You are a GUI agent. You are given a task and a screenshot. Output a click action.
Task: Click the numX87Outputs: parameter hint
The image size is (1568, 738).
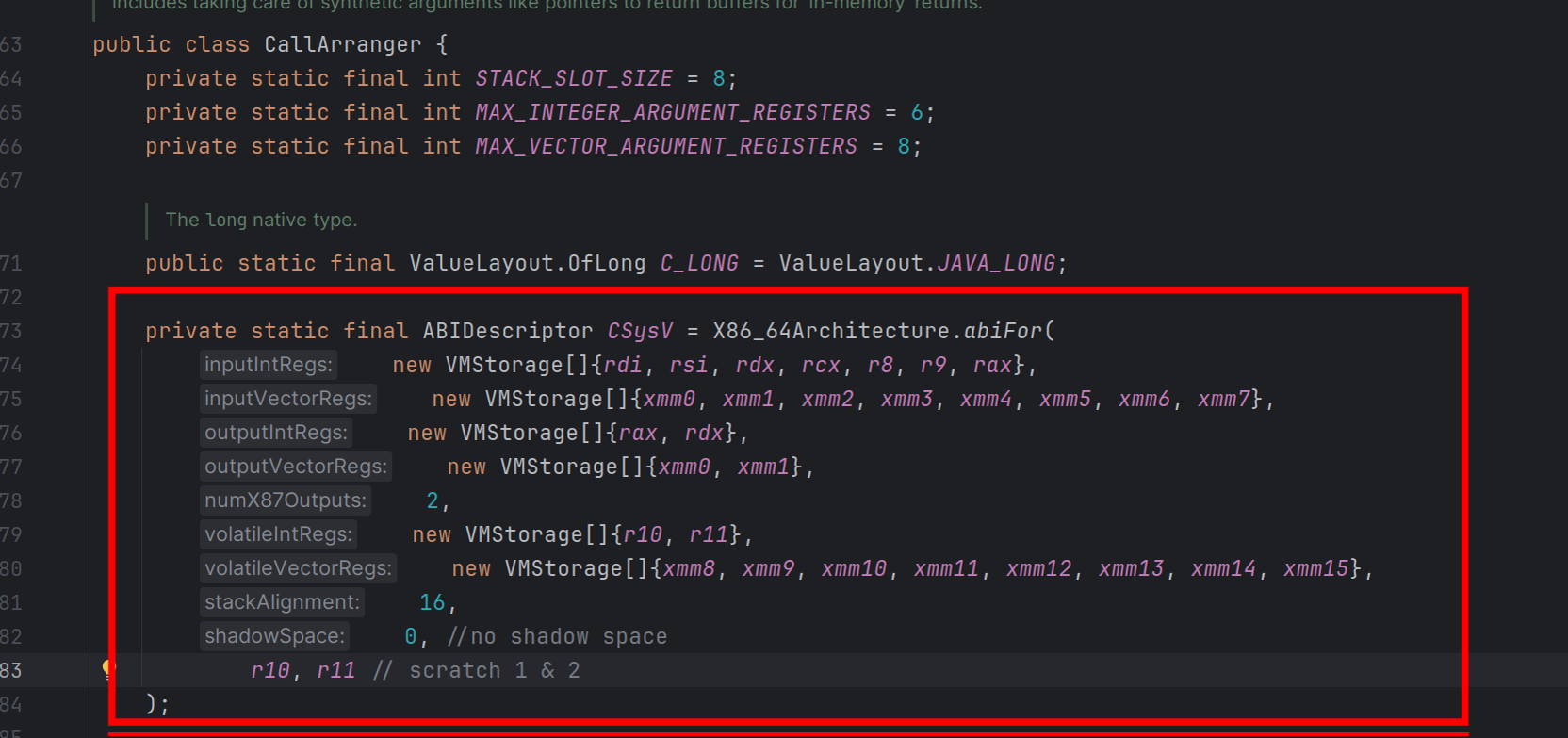point(286,500)
